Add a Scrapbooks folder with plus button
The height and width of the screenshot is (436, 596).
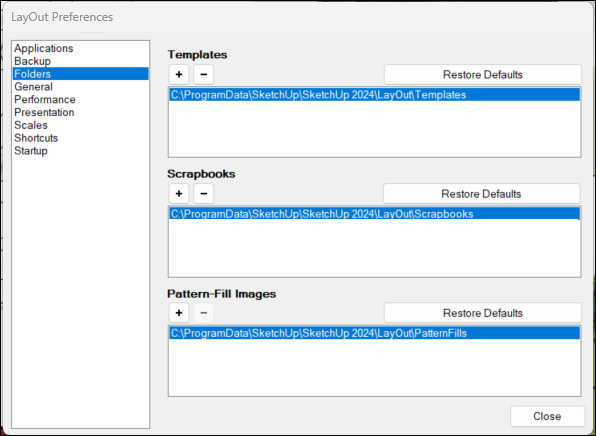click(179, 193)
